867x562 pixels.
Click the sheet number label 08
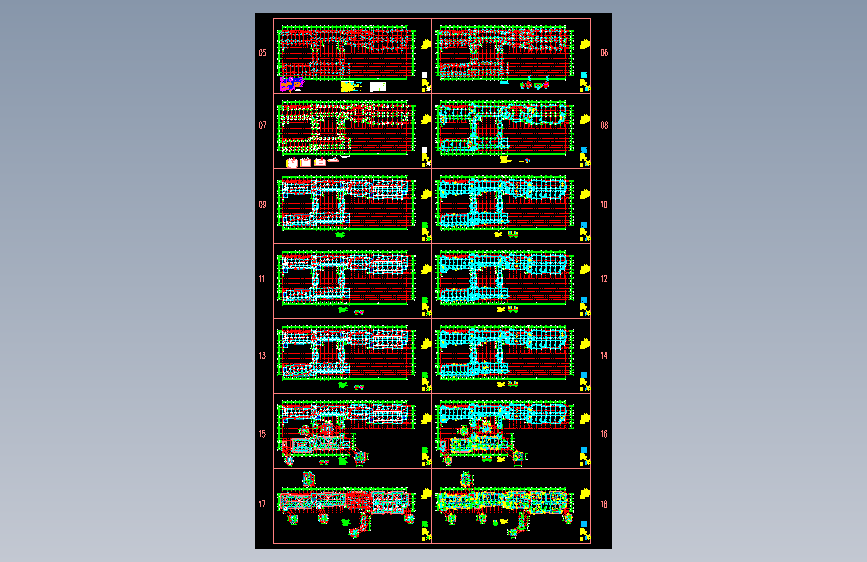click(x=604, y=125)
